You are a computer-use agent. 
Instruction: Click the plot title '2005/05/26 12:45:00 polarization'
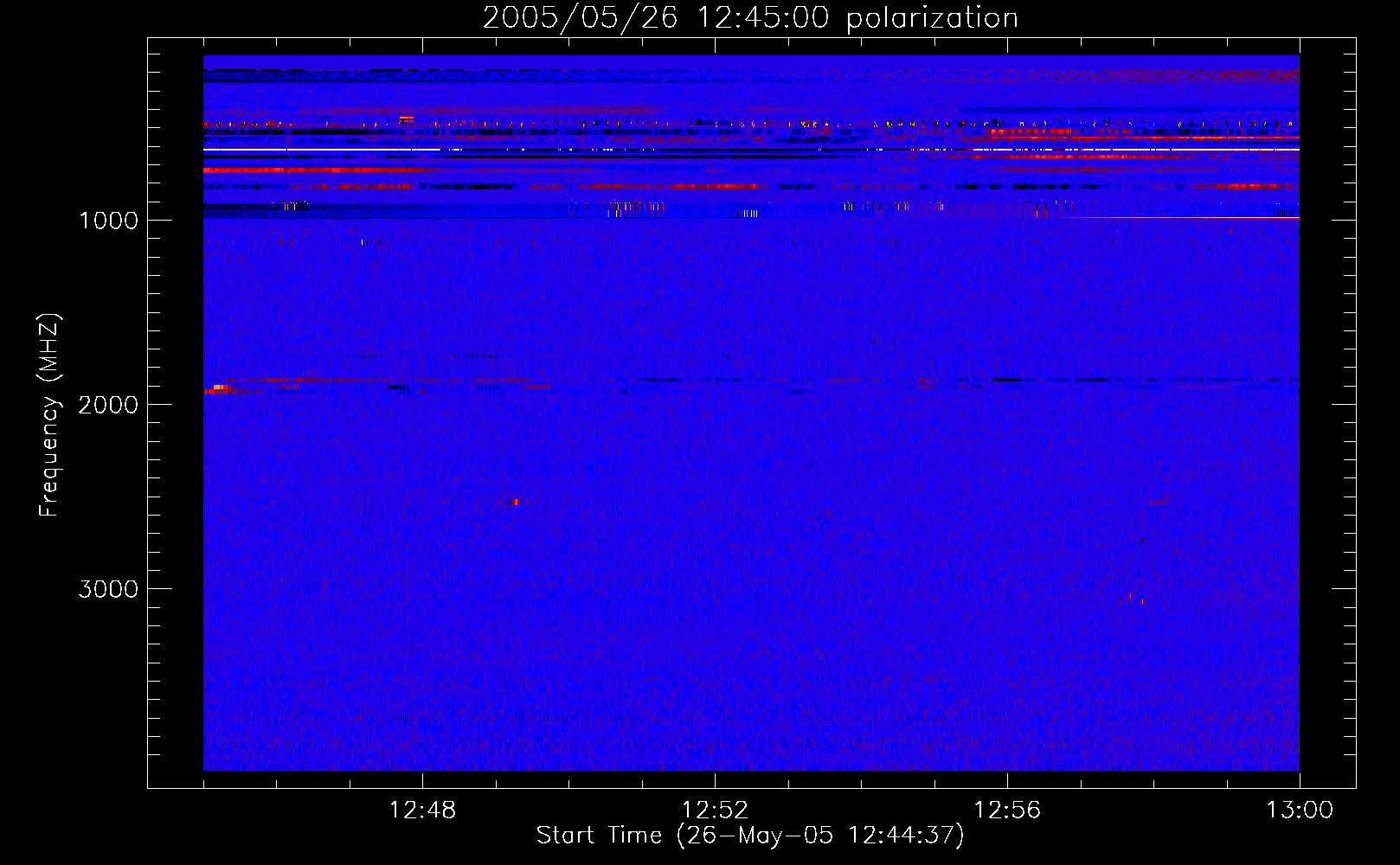tap(750, 18)
